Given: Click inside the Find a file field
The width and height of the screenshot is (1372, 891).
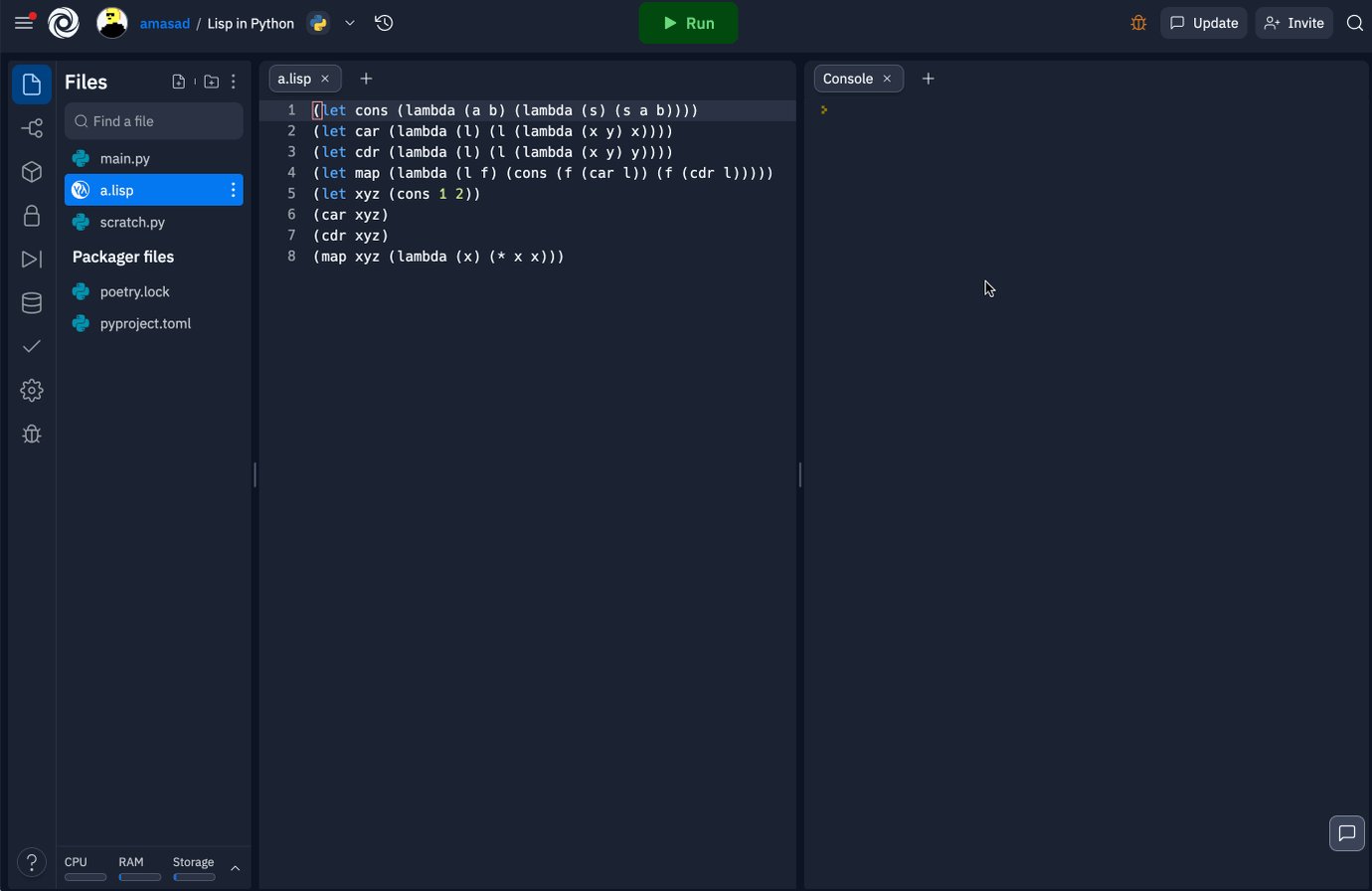Looking at the screenshot, I should [154, 120].
